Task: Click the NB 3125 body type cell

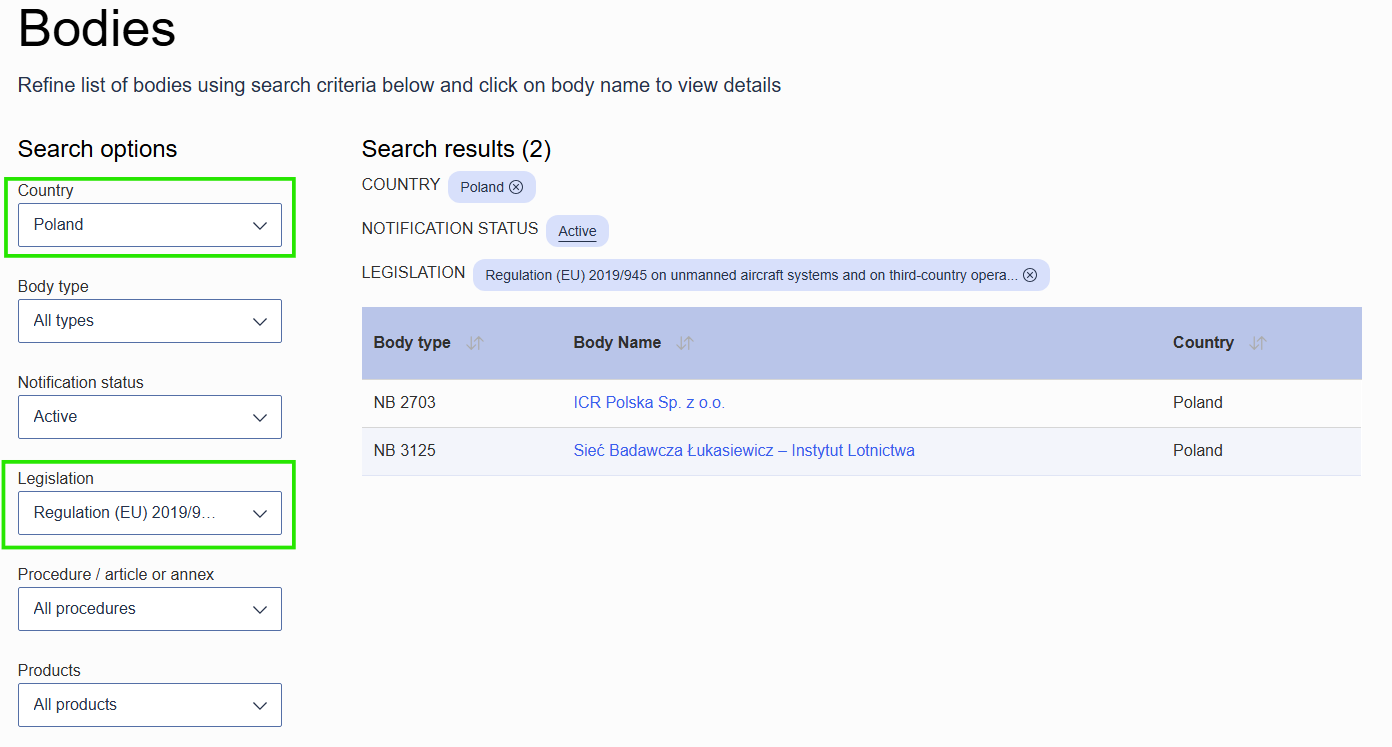Action: (405, 451)
